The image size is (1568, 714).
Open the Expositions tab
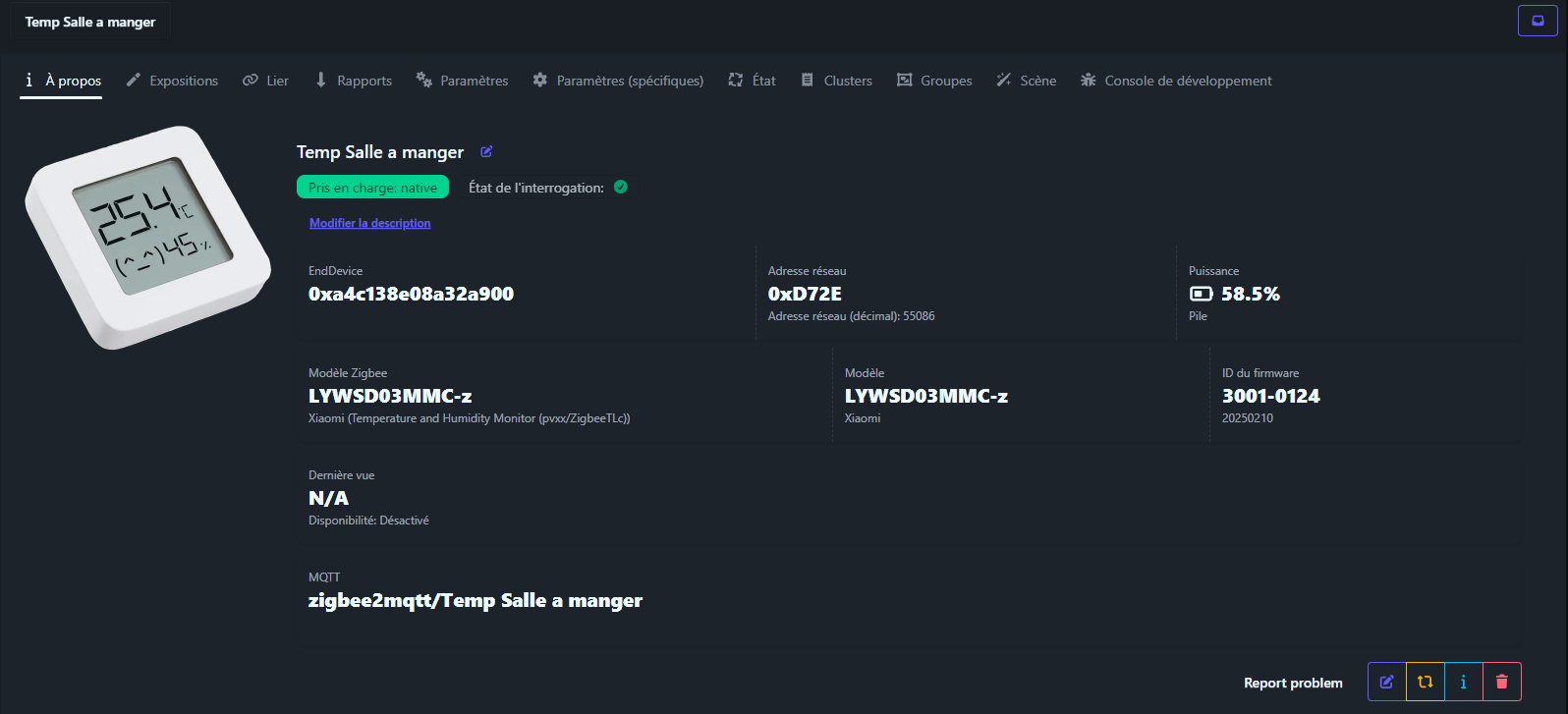click(x=172, y=81)
